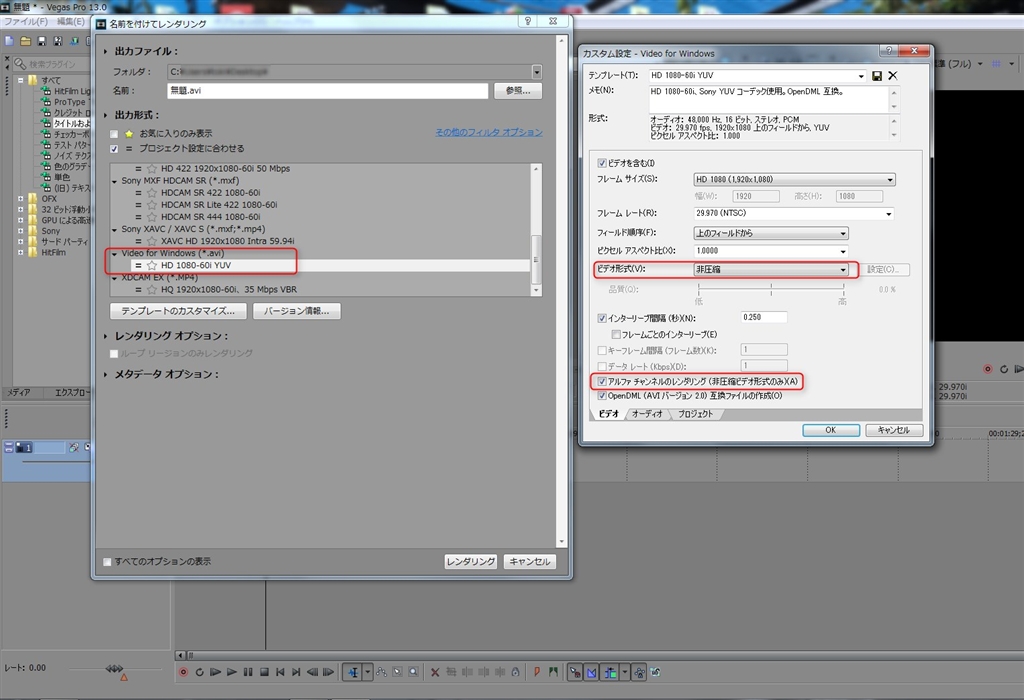Toggle the Automatic Crossfades icon
1024x700 pixels.
coord(592,672)
